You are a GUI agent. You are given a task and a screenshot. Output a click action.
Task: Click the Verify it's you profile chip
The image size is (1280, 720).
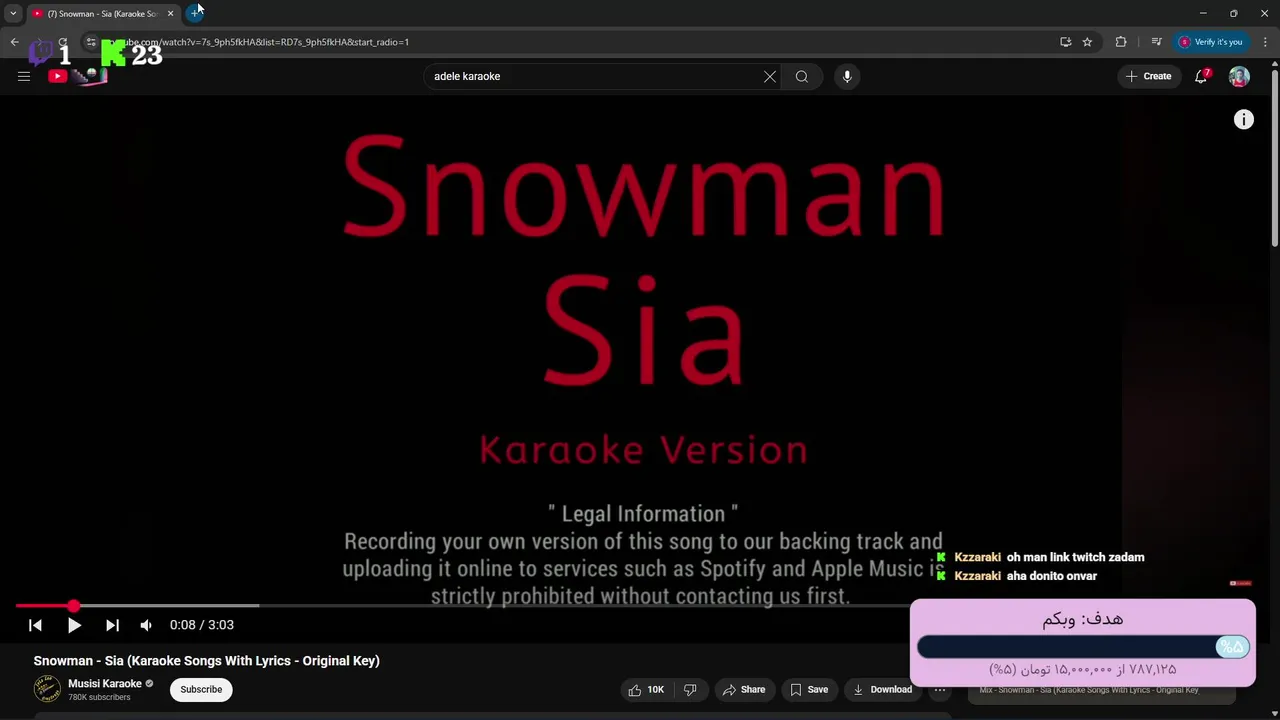point(1211,42)
